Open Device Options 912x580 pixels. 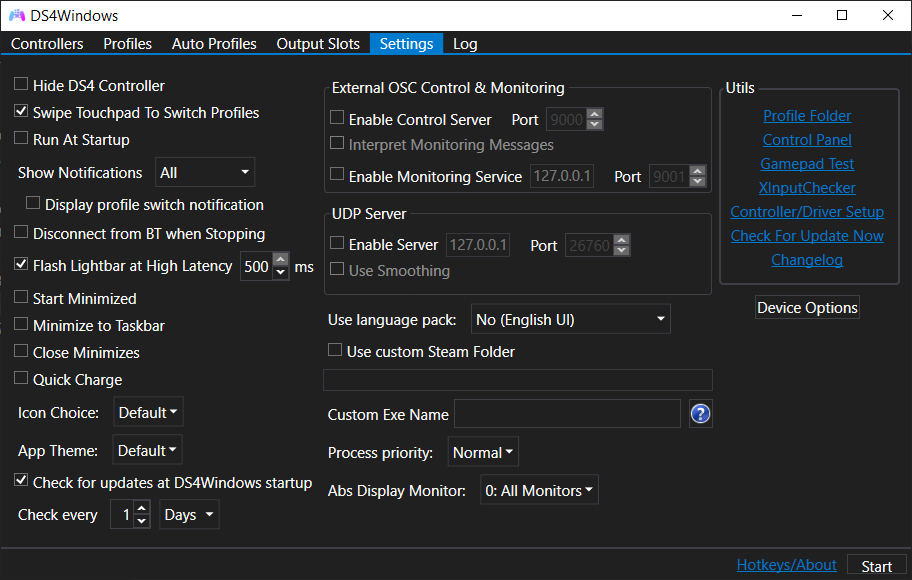click(x=807, y=308)
